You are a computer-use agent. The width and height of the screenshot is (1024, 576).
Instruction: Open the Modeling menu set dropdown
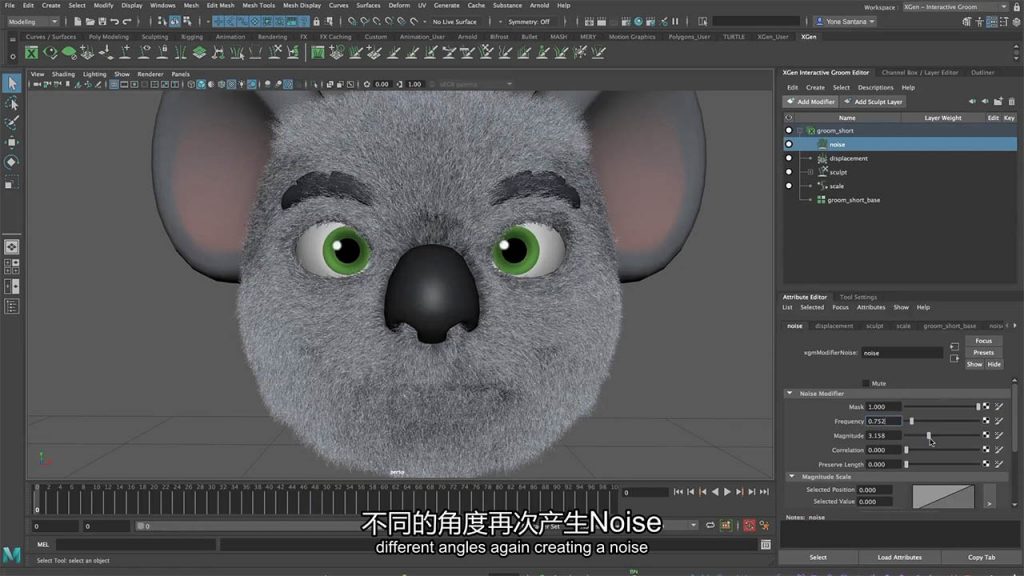click(x=33, y=22)
